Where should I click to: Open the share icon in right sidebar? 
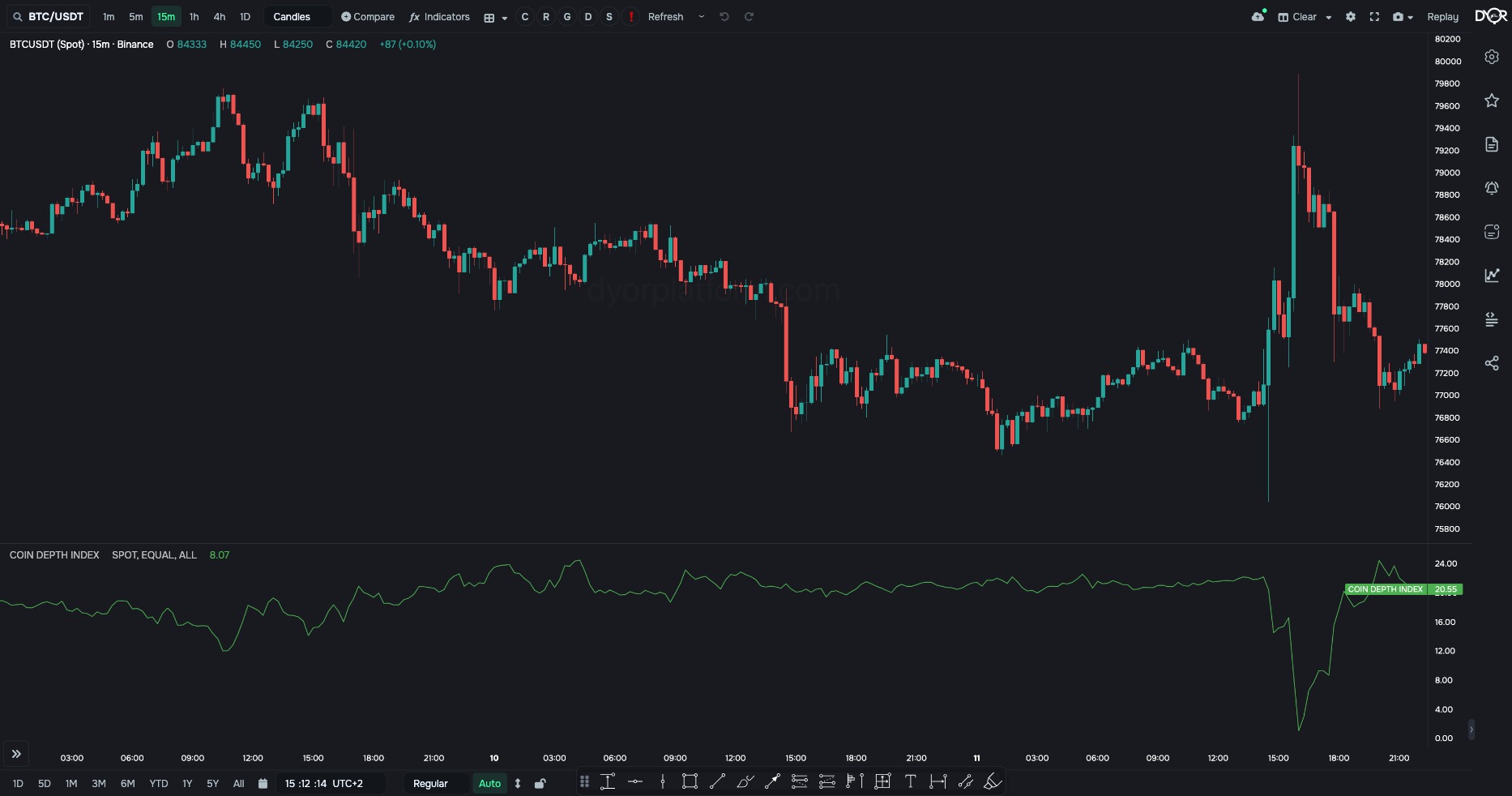1492,363
